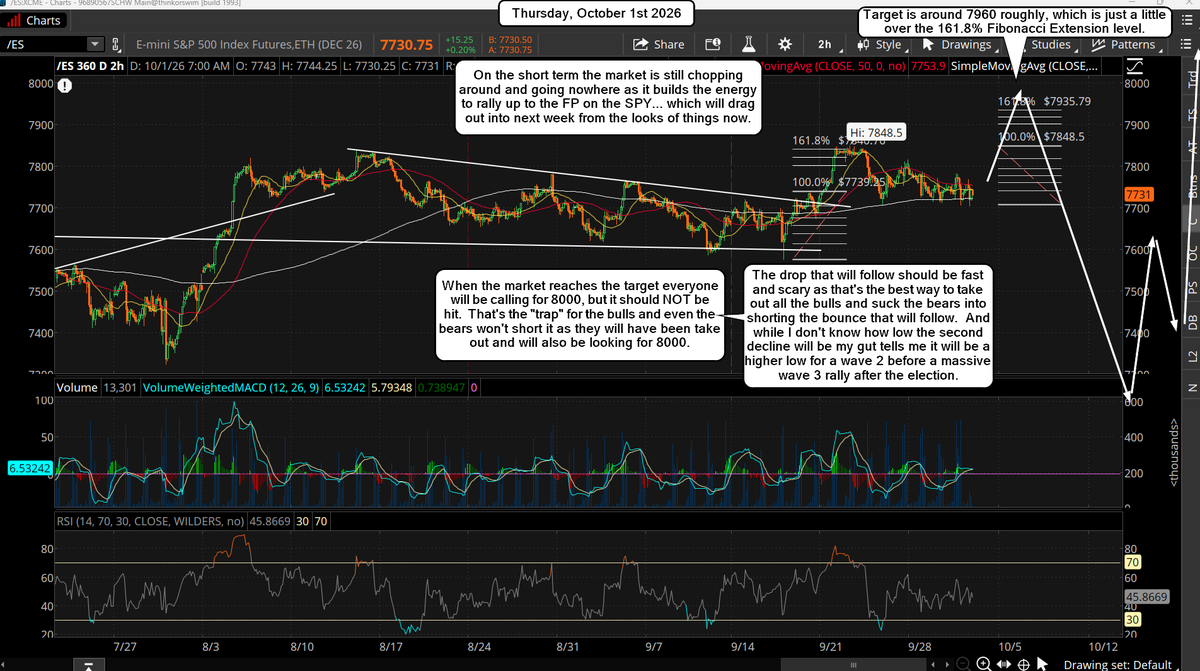Click the 161.8% $7935.79 Fibonacci label

click(x=1044, y=101)
